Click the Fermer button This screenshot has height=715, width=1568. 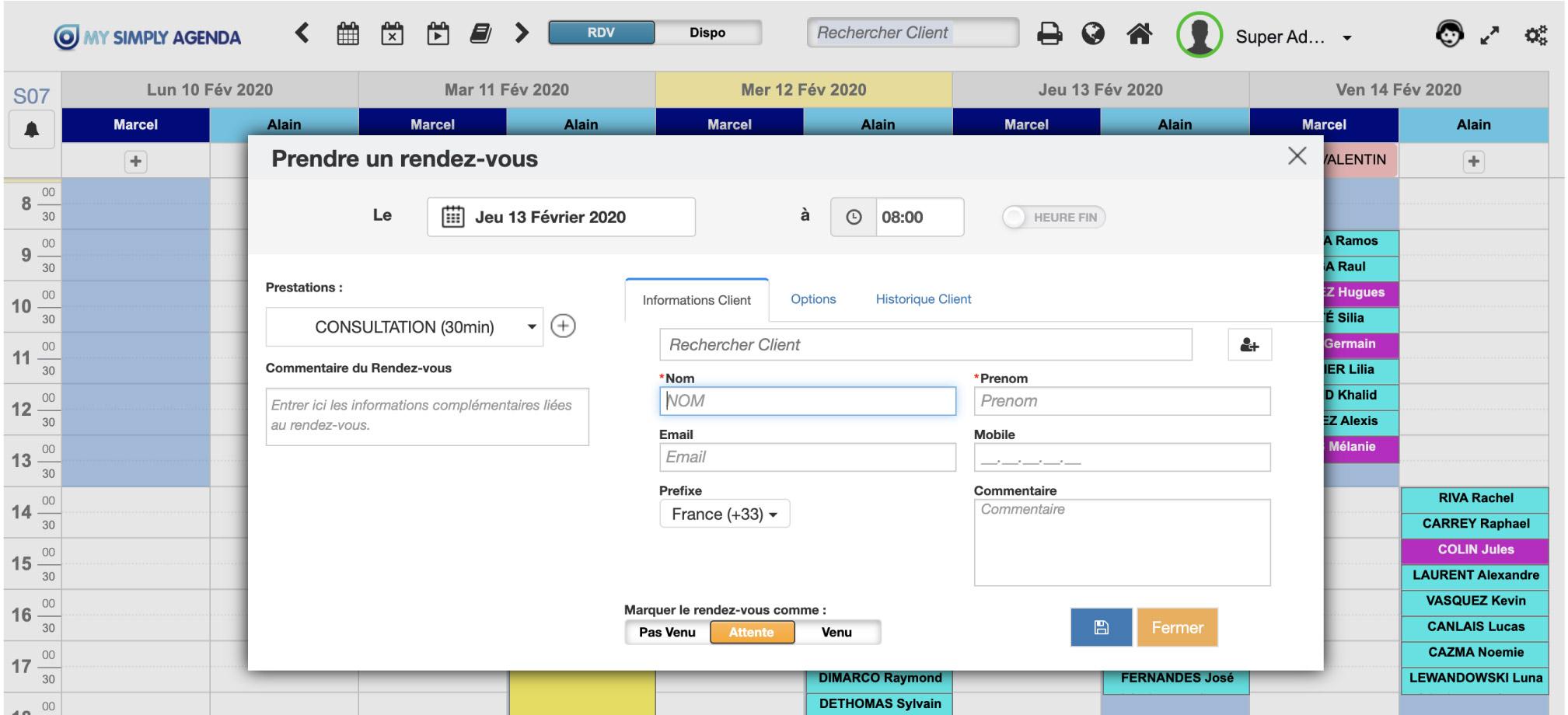(x=1177, y=627)
